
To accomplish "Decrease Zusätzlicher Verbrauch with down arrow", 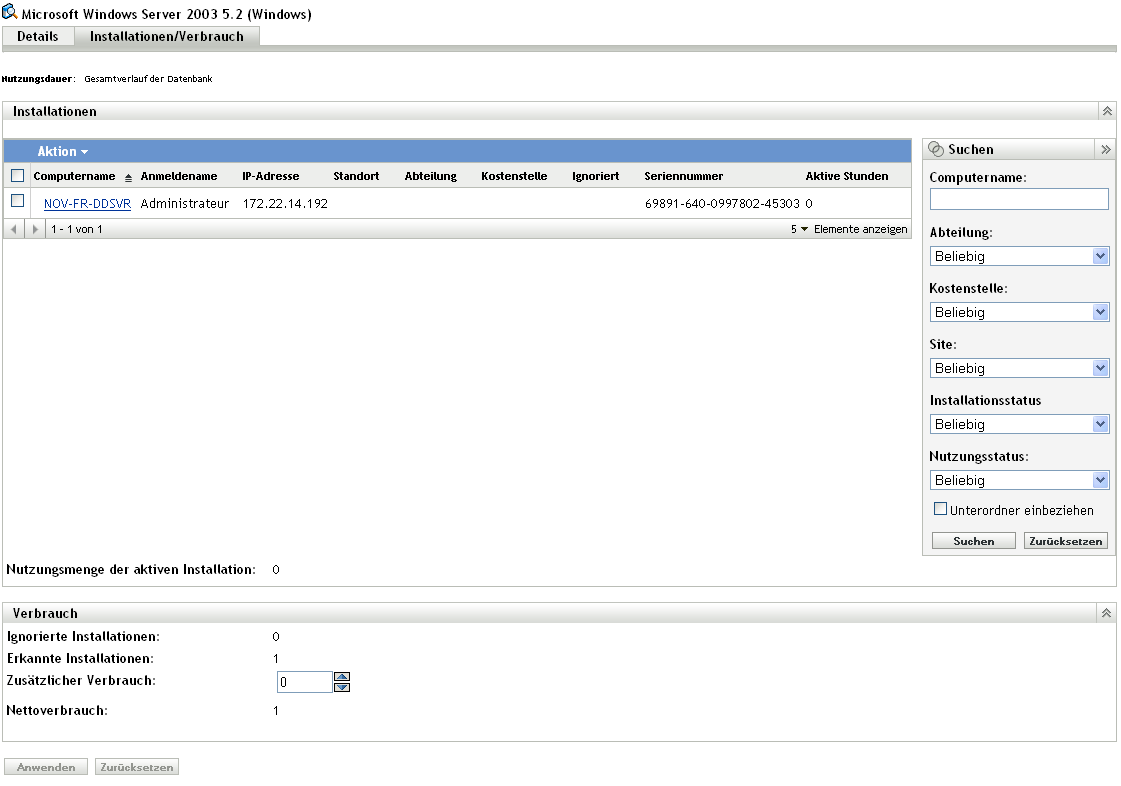I will [x=342, y=687].
